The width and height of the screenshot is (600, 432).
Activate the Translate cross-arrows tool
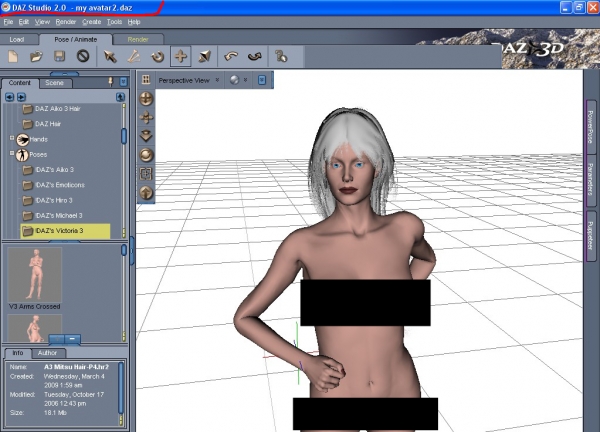181,57
